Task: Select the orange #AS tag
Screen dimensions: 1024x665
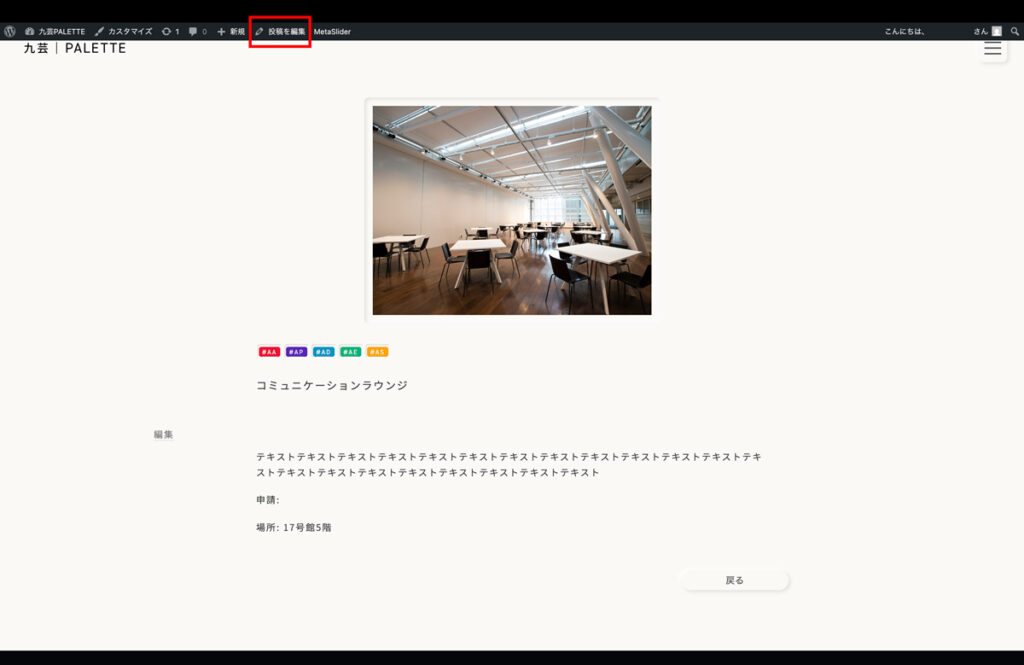Action: pyautogui.click(x=377, y=352)
